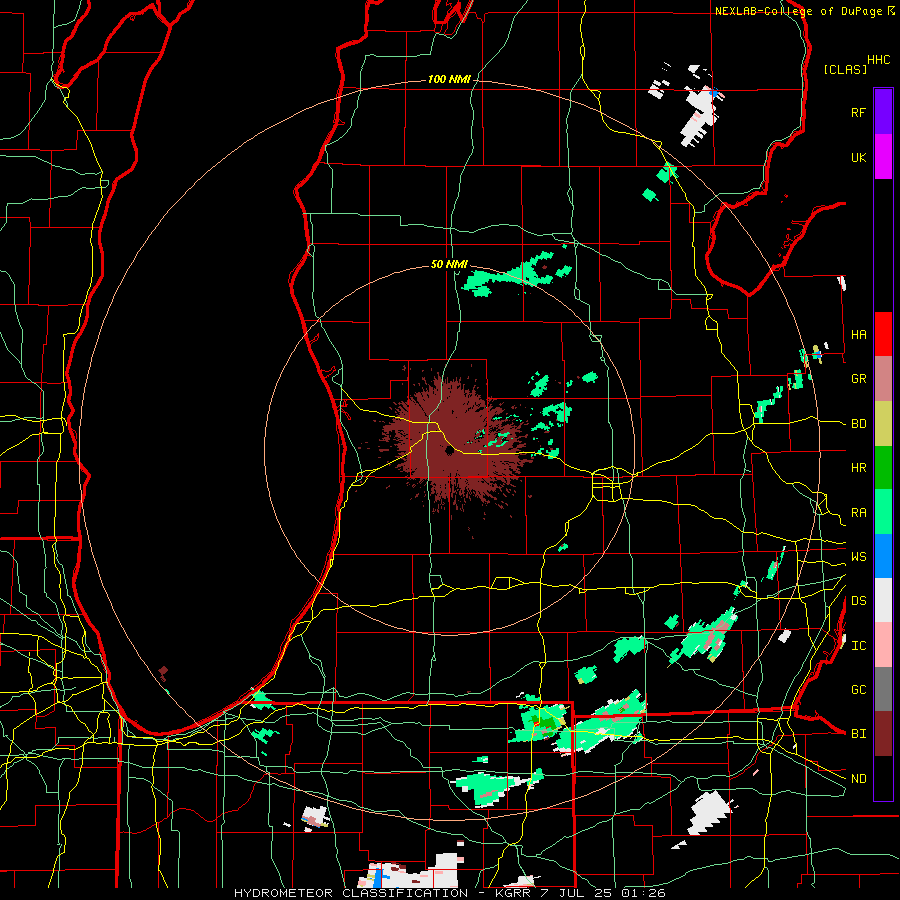Click the magenta UK legend color swatch
The image size is (900, 900).
883,157
